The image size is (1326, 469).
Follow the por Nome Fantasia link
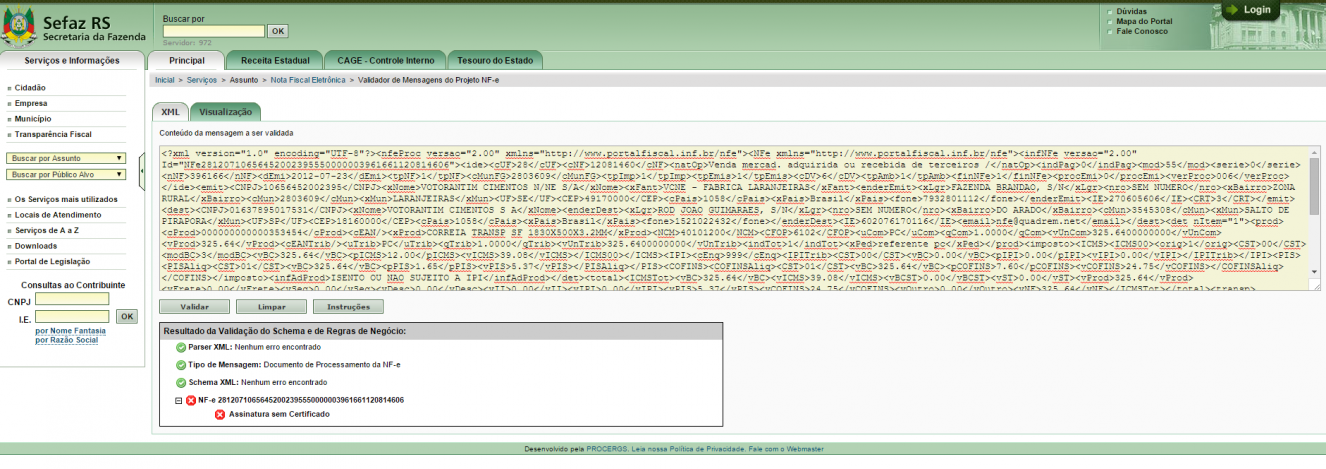69,330
